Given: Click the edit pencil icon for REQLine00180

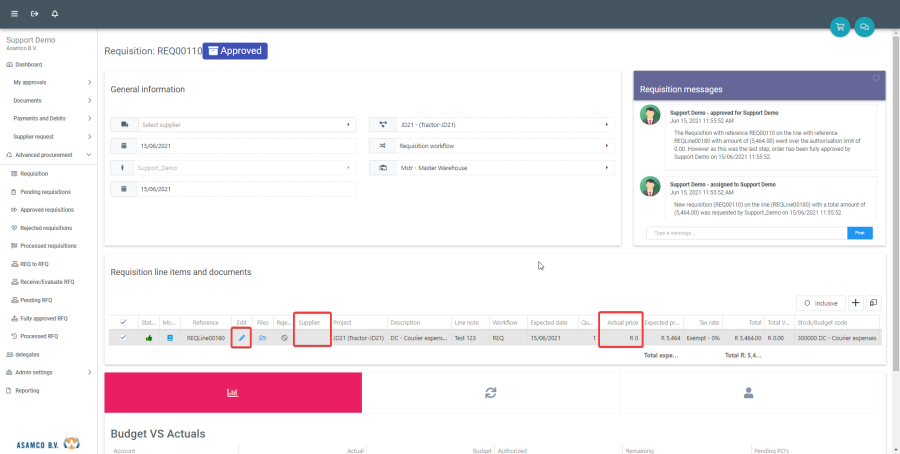Looking at the screenshot, I should [x=241, y=338].
